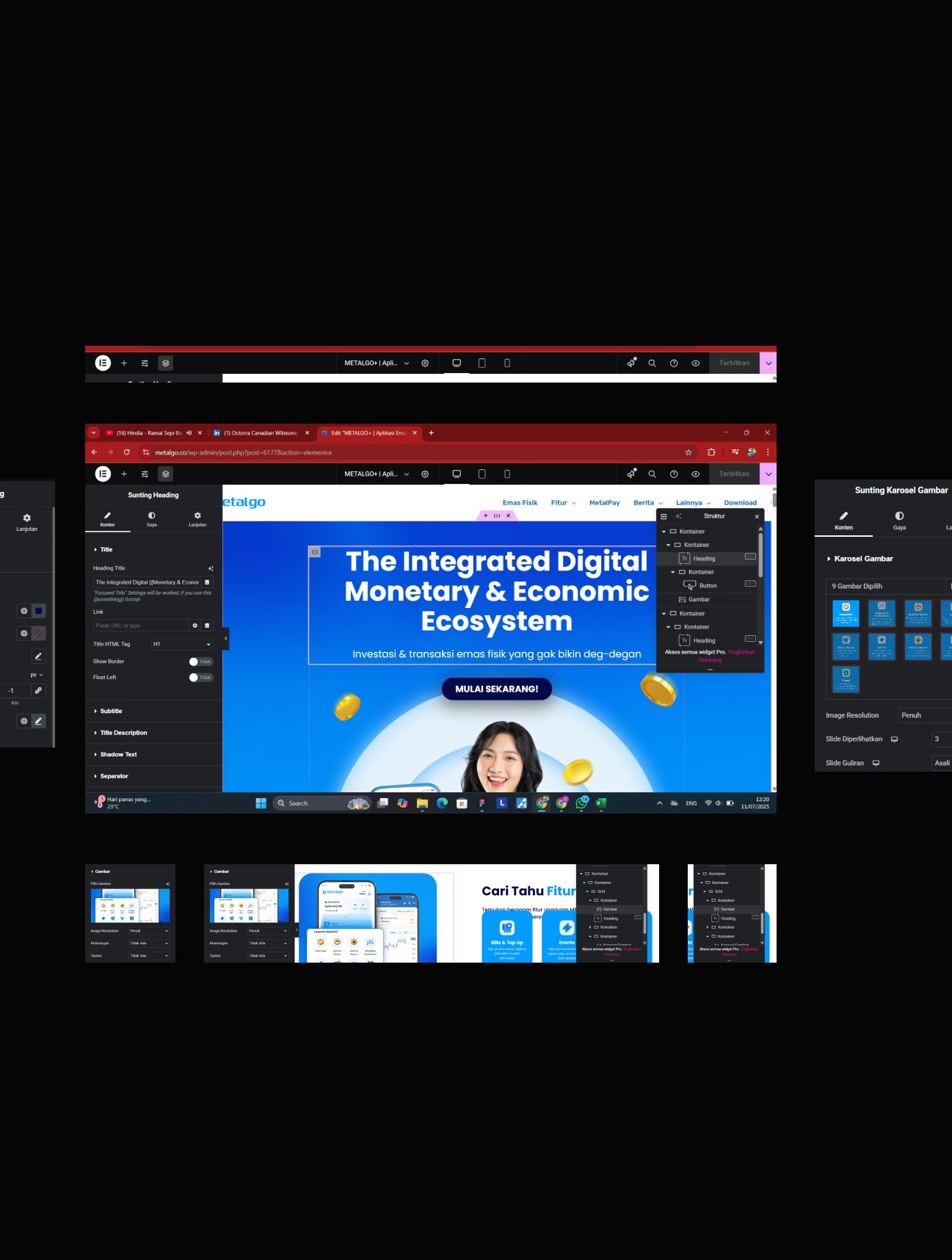Select the Konten tab in Sunting Heading

[107, 519]
